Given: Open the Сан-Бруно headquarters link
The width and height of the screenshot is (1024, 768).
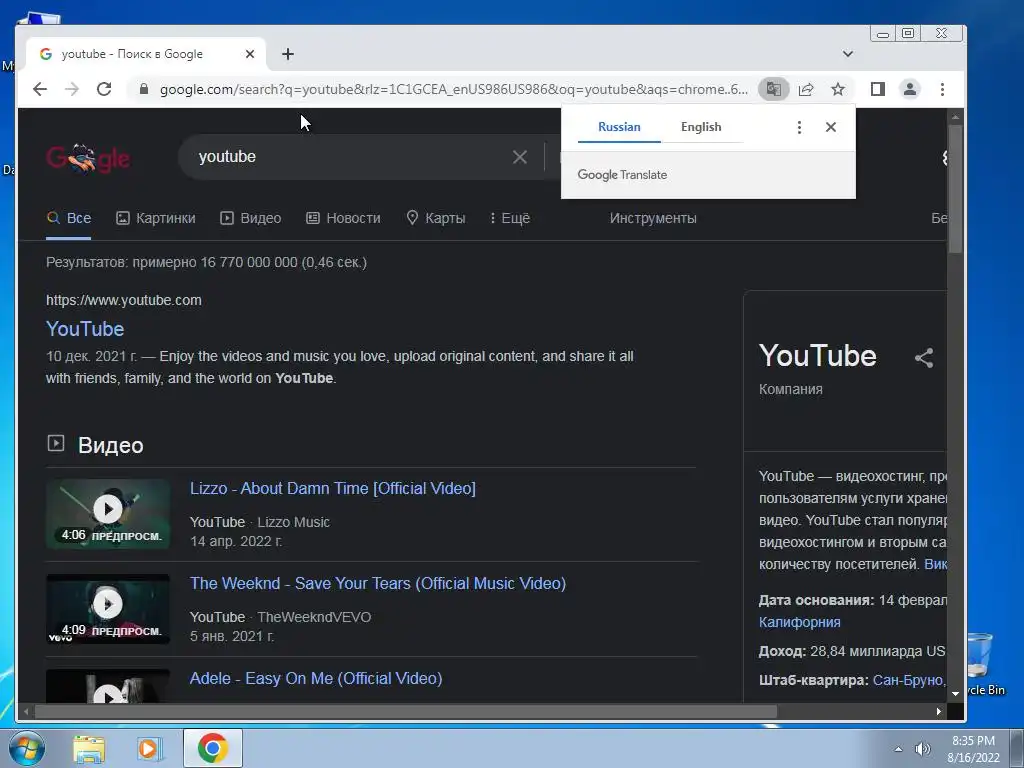Looking at the screenshot, I should coord(910,680).
